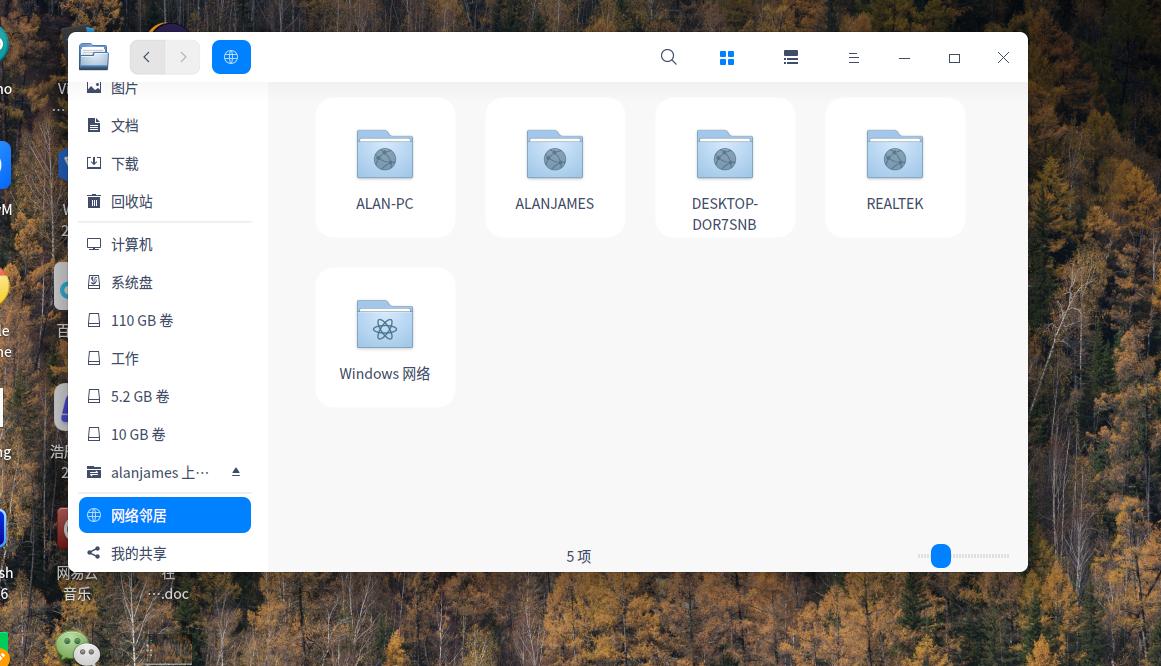Go forward with the right arrow
The width and height of the screenshot is (1161, 666).
tap(183, 57)
